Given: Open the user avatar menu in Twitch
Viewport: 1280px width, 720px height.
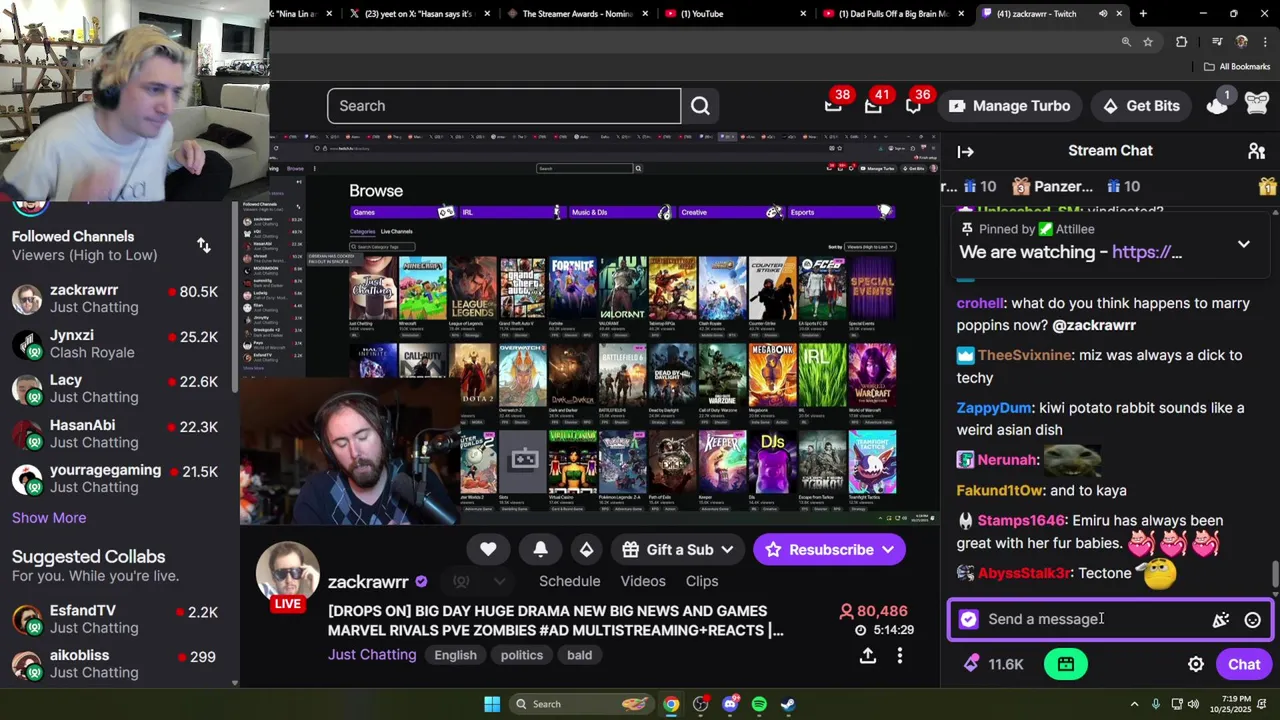Looking at the screenshot, I should [1257, 105].
